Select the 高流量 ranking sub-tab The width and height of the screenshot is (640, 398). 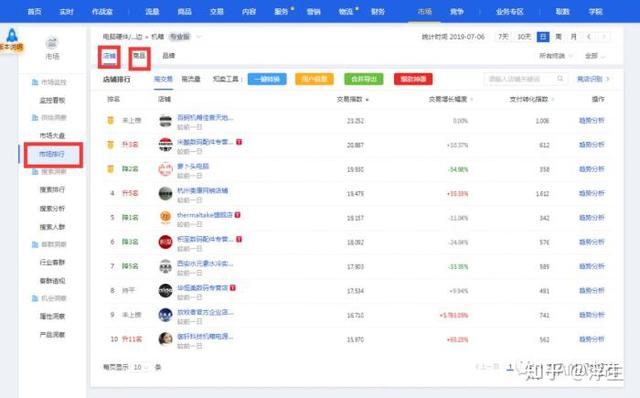pyautogui.click(x=191, y=79)
